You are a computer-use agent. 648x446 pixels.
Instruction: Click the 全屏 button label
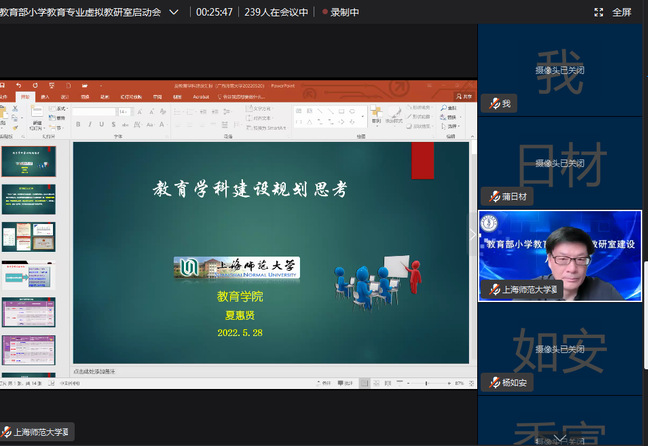coord(621,12)
